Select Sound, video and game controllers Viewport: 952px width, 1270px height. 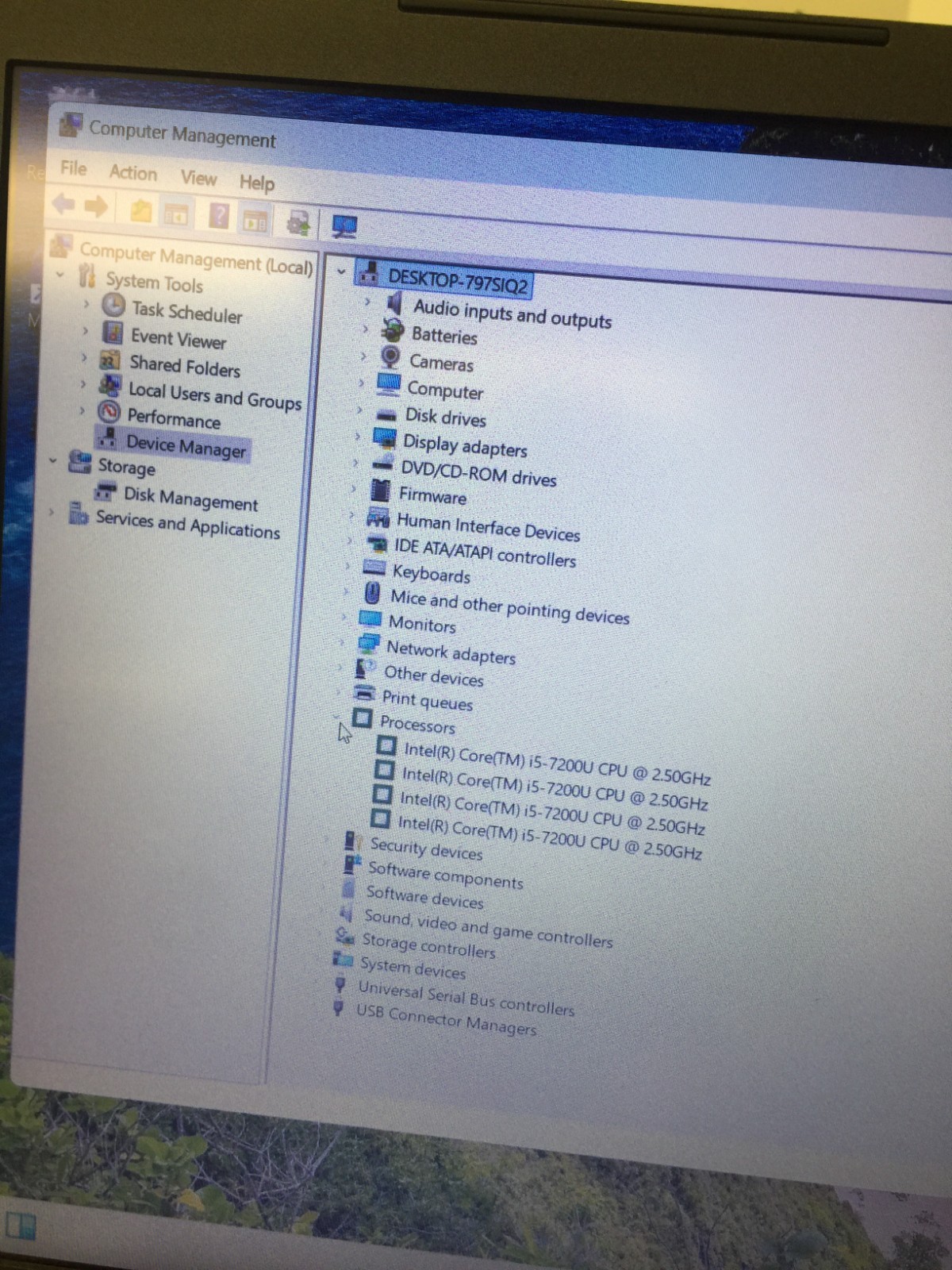point(488,928)
